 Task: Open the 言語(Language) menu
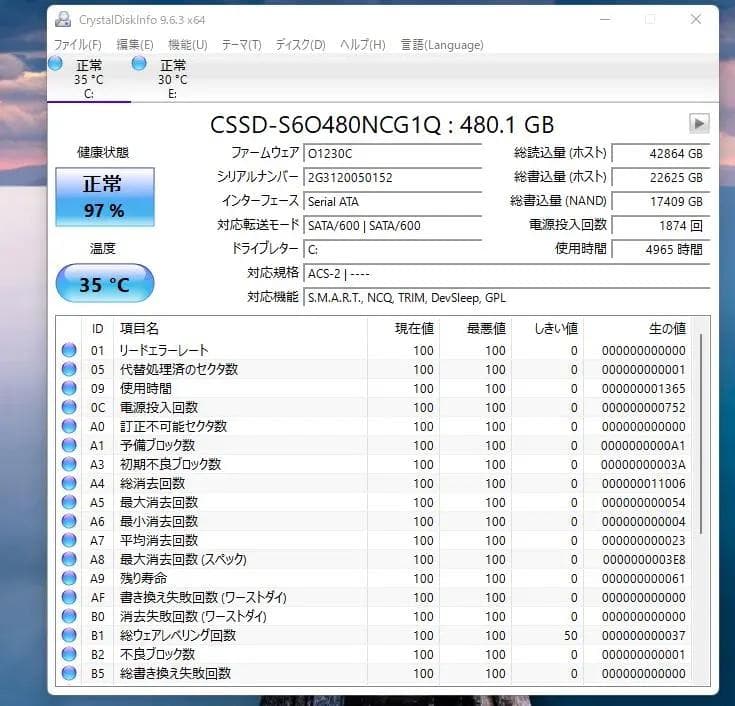(x=442, y=45)
